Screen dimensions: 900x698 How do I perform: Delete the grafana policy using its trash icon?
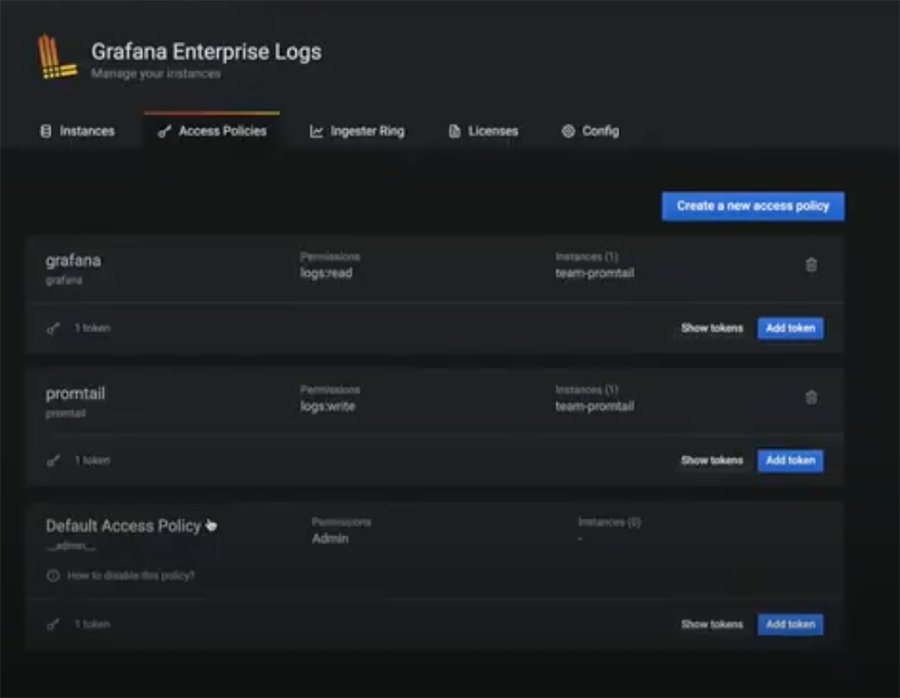(812, 264)
